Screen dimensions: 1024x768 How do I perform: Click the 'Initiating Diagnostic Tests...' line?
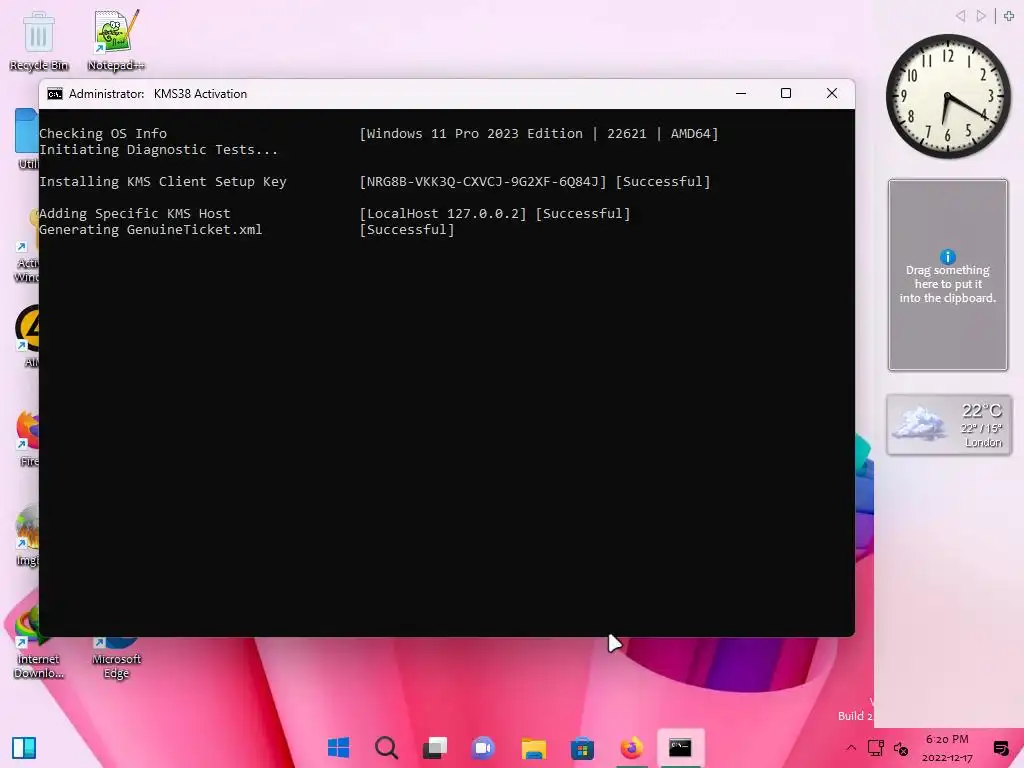coord(159,150)
